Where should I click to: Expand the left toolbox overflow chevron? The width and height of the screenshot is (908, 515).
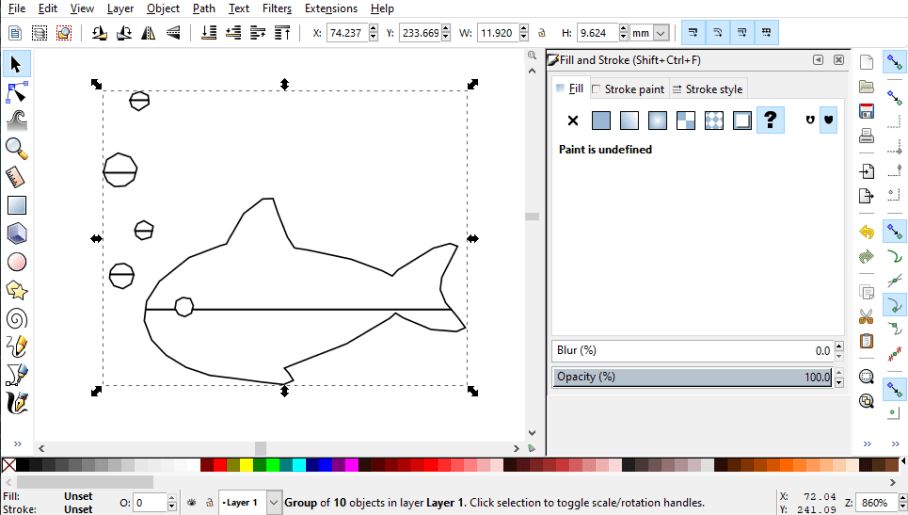[17, 443]
